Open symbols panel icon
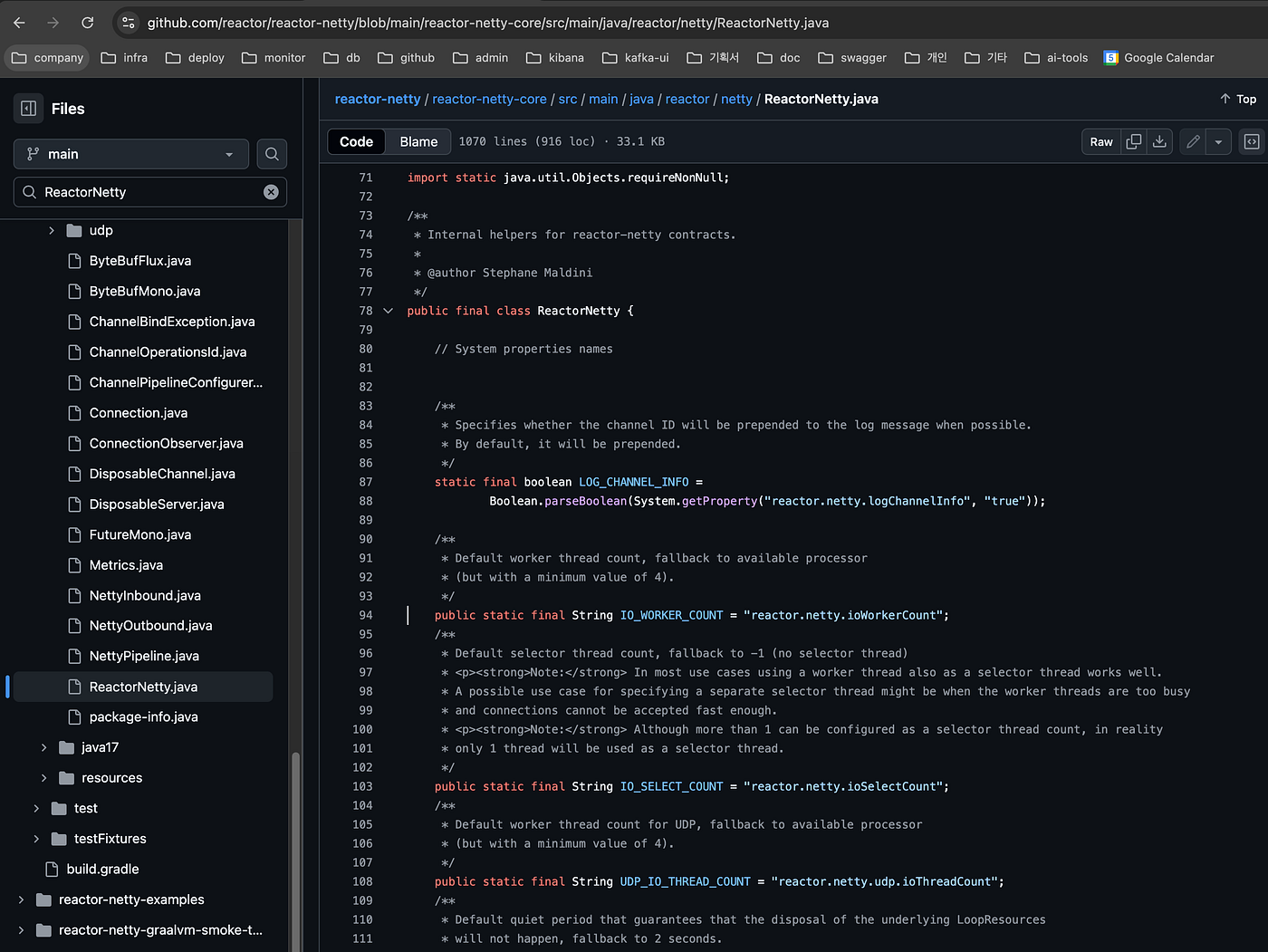 pyautogui.click(x=1252, y=141)
